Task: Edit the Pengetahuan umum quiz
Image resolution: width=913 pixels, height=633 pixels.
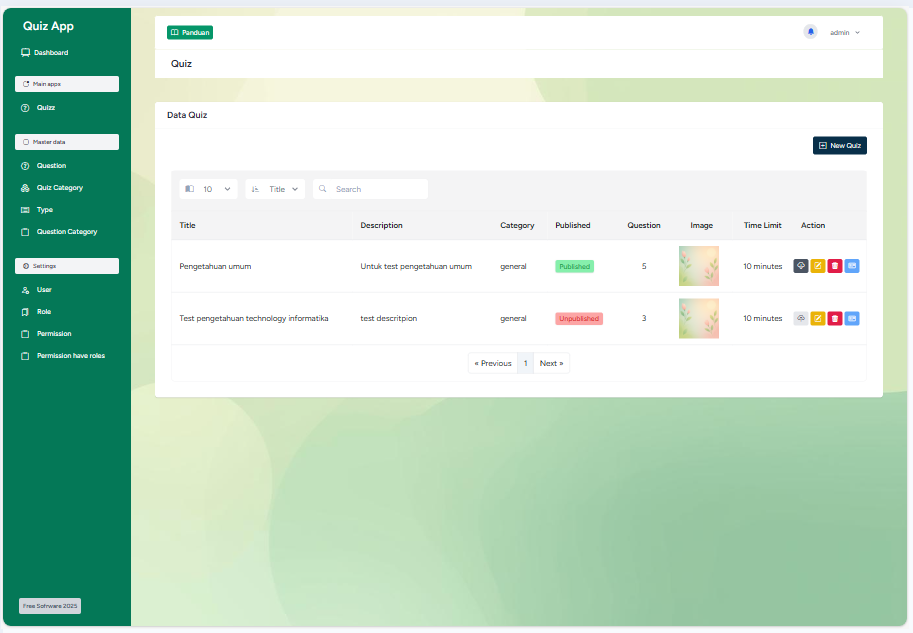Action: (x=818, y=266)
